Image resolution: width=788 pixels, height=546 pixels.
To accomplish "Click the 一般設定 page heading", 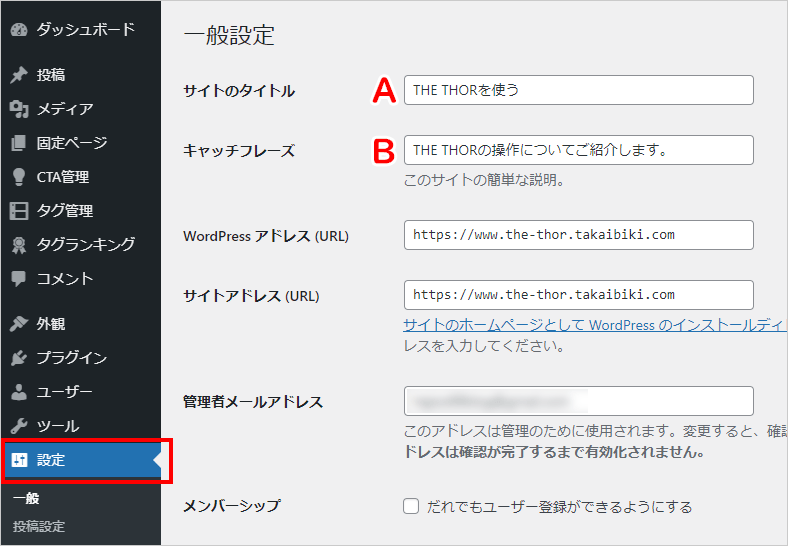I will pos(229,35).
